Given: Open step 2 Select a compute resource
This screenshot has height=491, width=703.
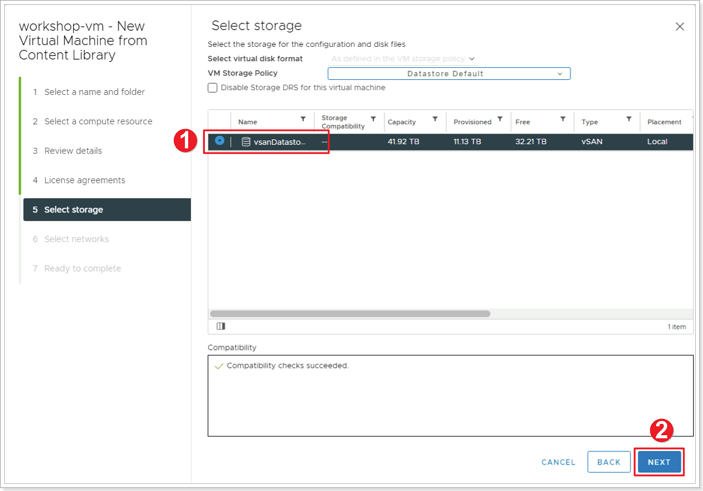Looking at the screenshot, I should pos(98,122).
